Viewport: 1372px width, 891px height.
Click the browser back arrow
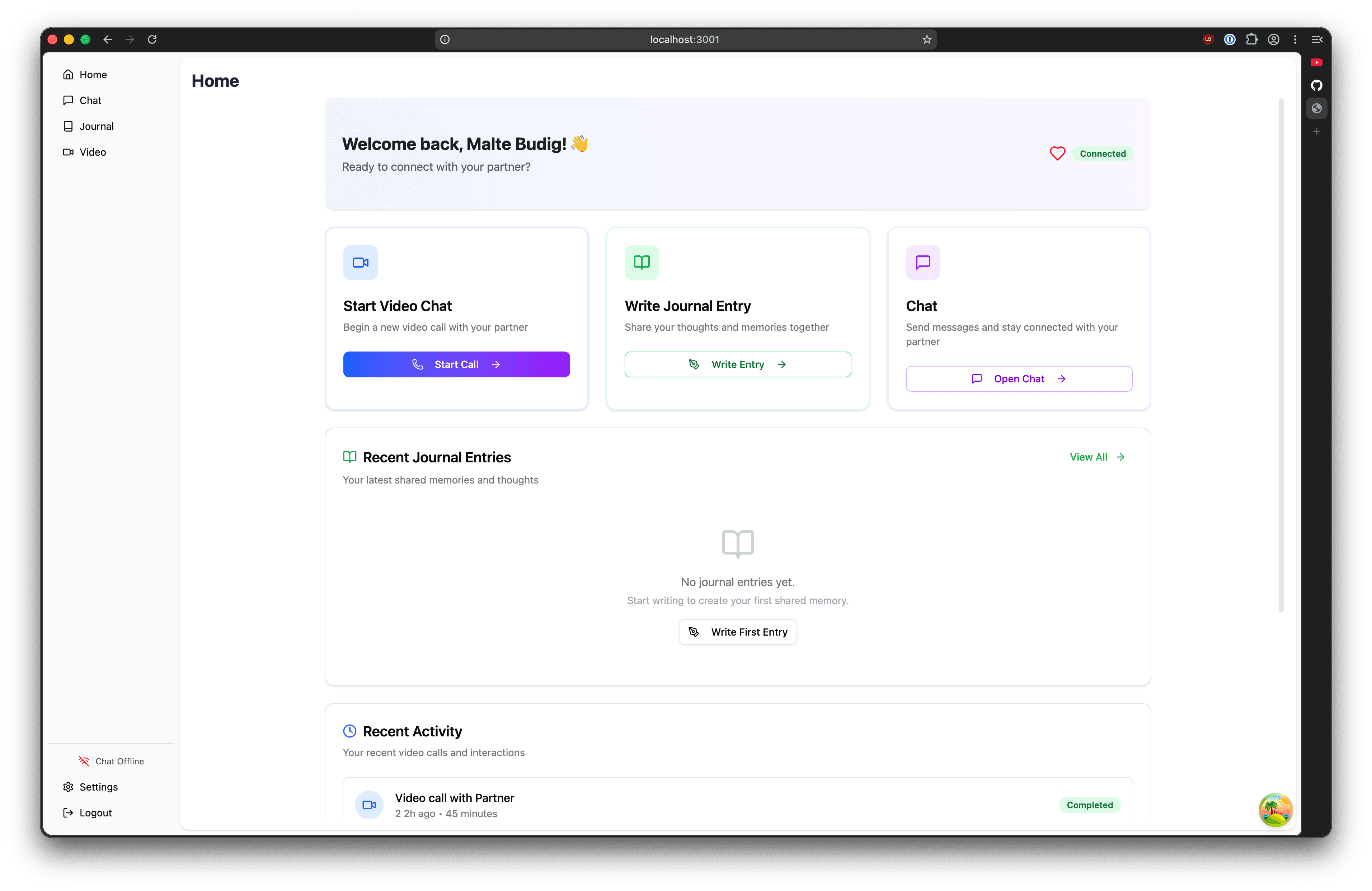[108, 39]
